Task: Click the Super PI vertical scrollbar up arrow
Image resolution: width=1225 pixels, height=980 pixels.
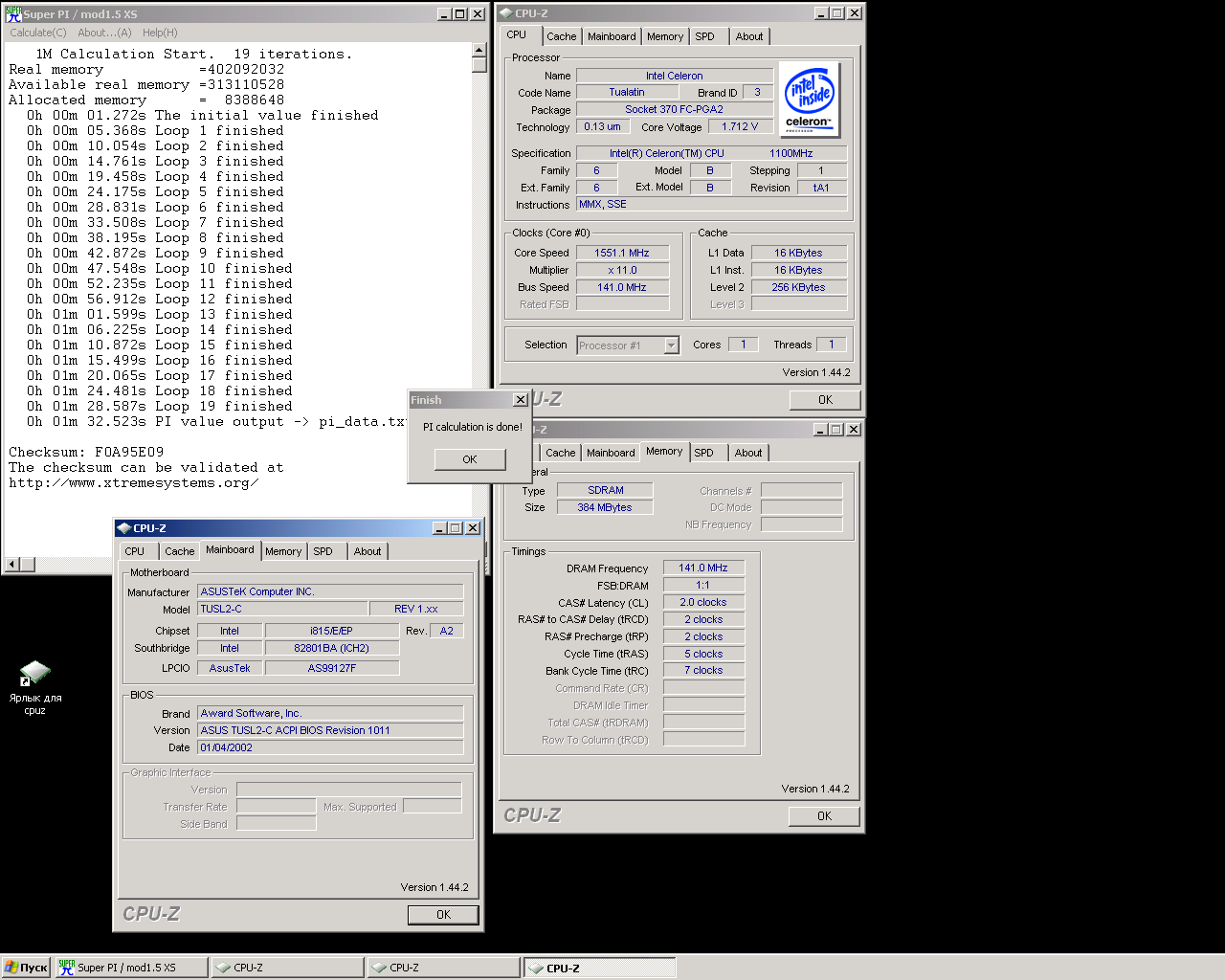Action: point(479,50)
